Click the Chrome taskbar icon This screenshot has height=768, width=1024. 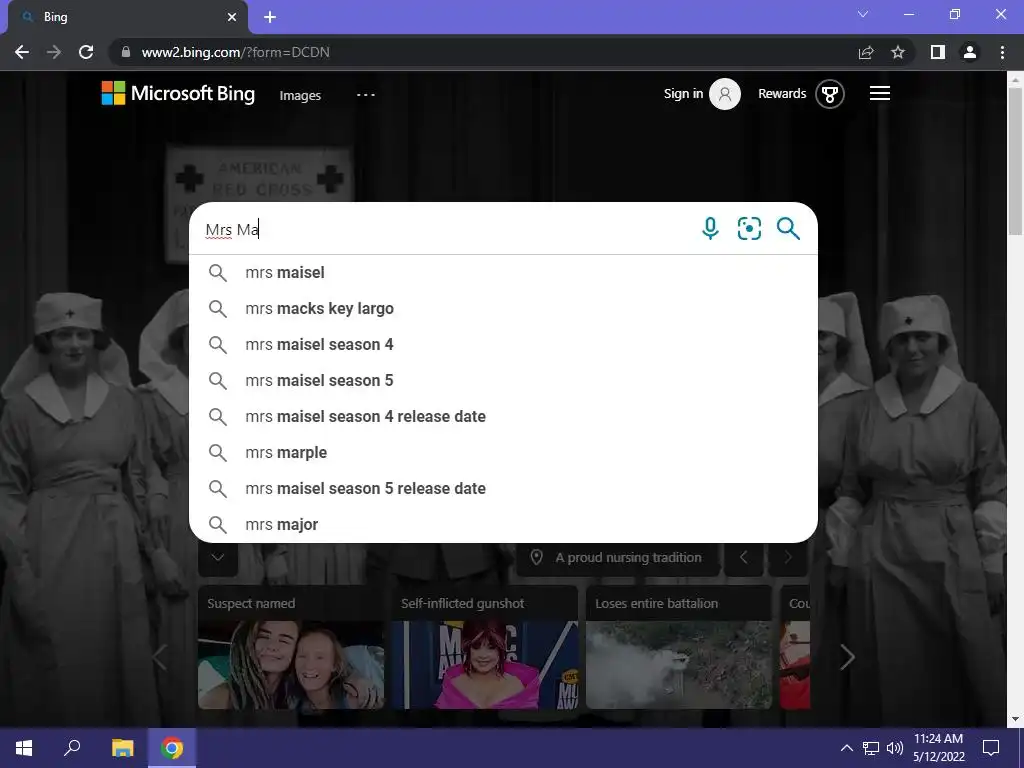[172, 747]
